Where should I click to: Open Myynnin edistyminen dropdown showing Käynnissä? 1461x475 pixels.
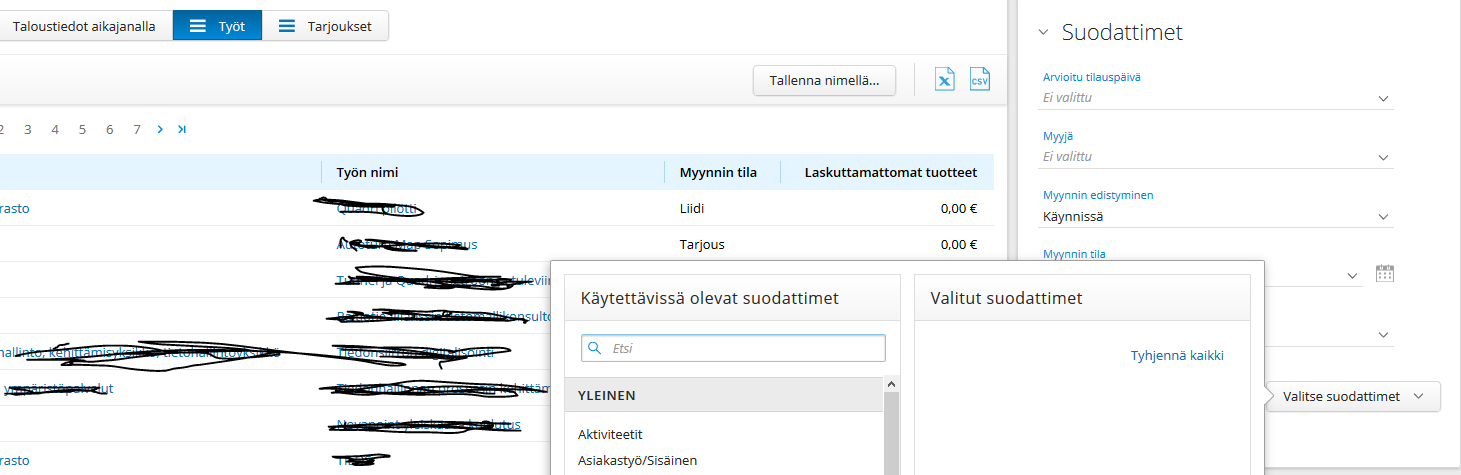click(x=1217, y=217)
